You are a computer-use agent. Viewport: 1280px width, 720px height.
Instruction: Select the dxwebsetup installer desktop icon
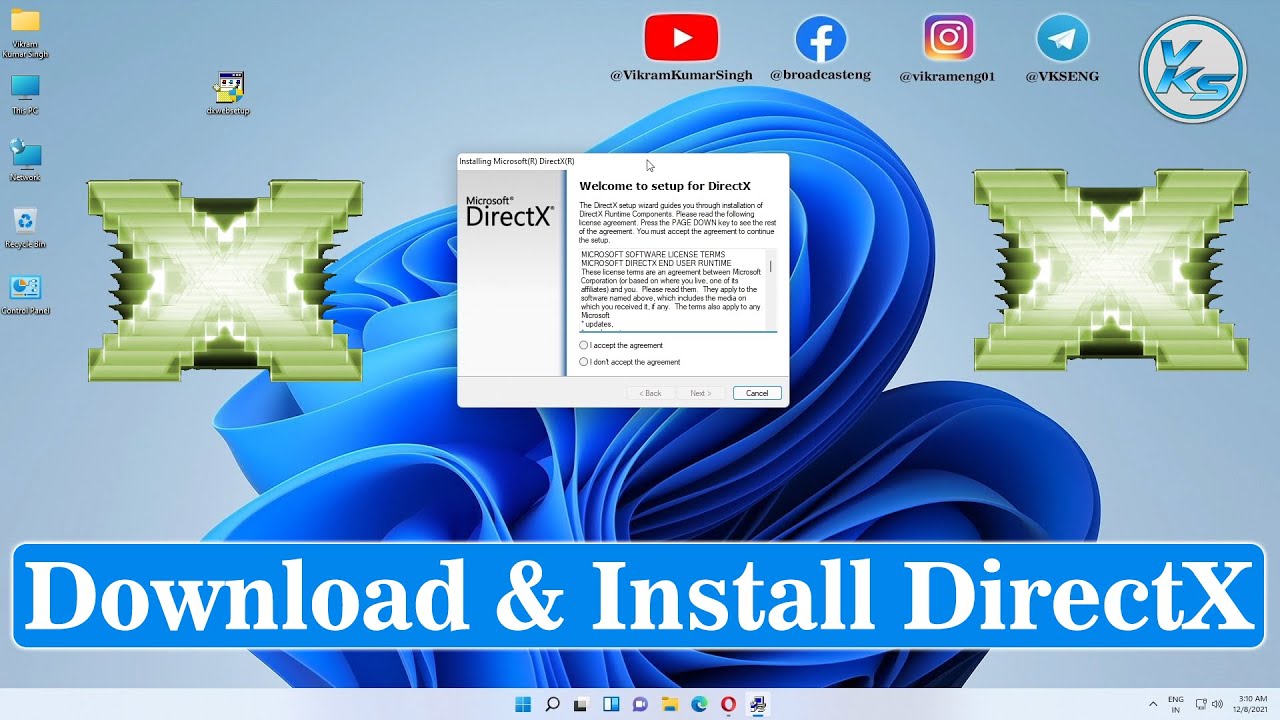[x=229, y=94]
